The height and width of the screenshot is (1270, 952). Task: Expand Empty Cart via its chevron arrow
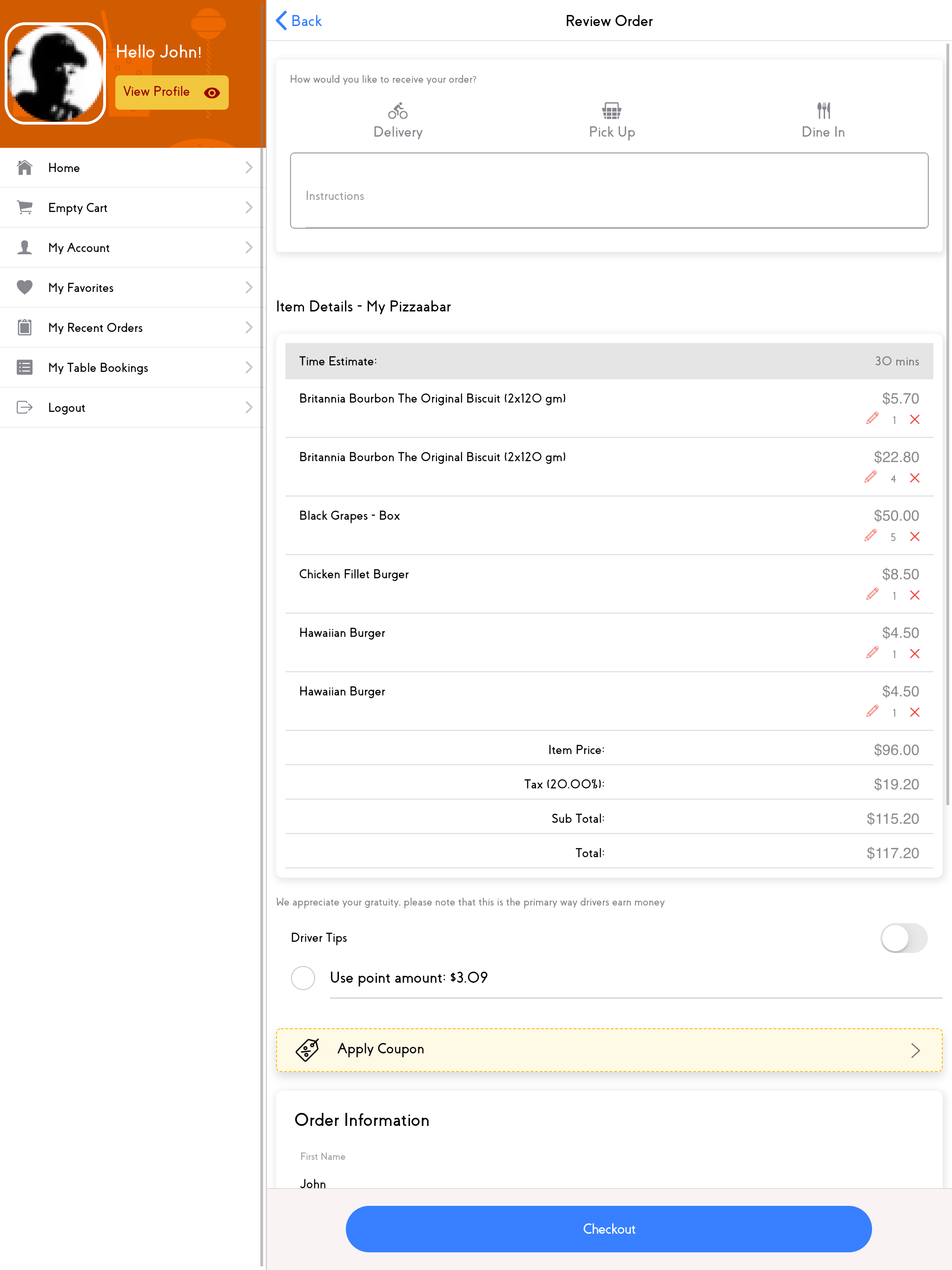249,207
